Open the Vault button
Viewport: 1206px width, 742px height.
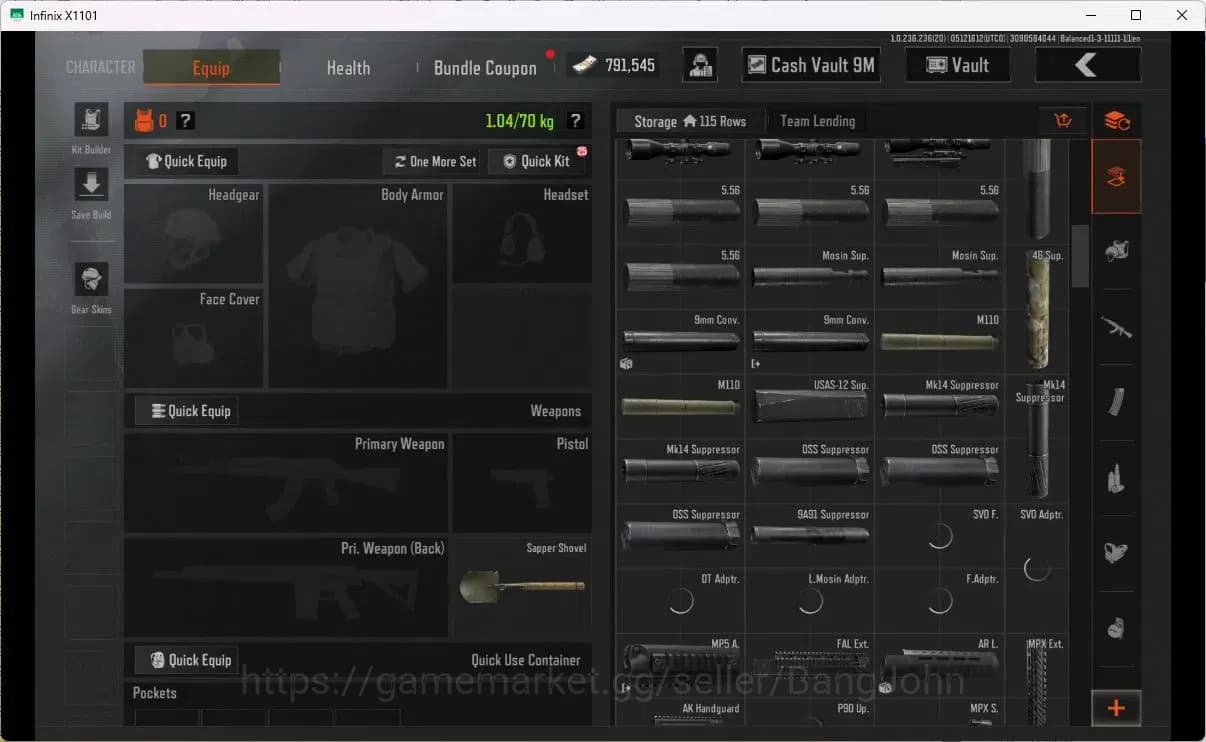pos(957,65)
